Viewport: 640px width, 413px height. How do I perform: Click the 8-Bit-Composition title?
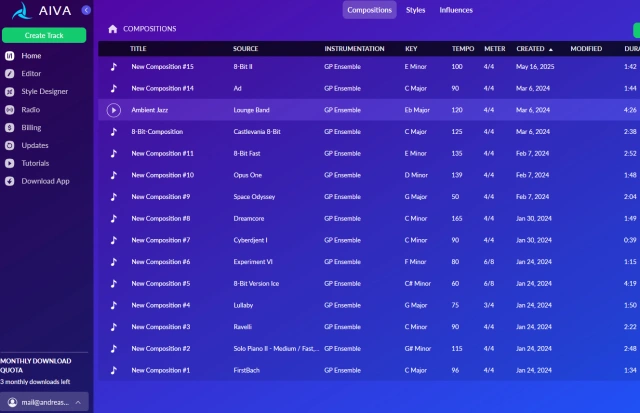tap(157, 132)
